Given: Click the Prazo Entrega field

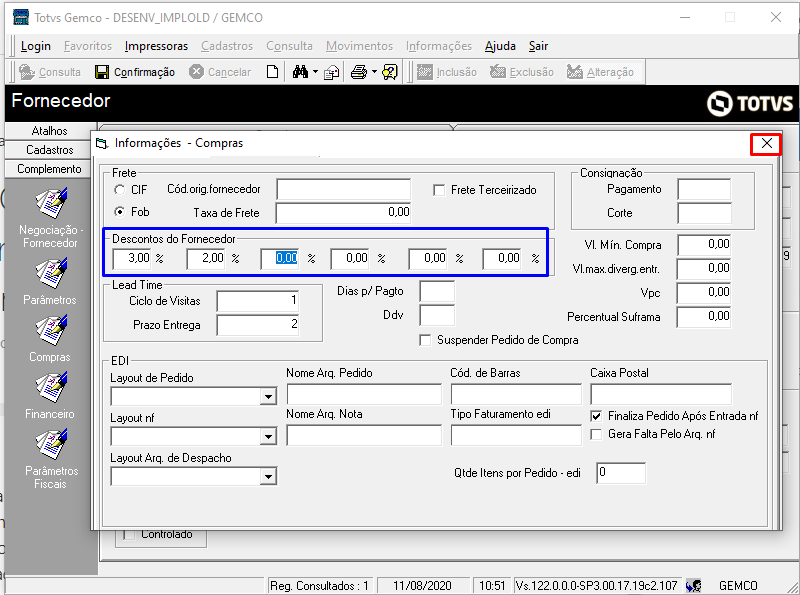Looking at the screenshot, I should tap(258, 325).
